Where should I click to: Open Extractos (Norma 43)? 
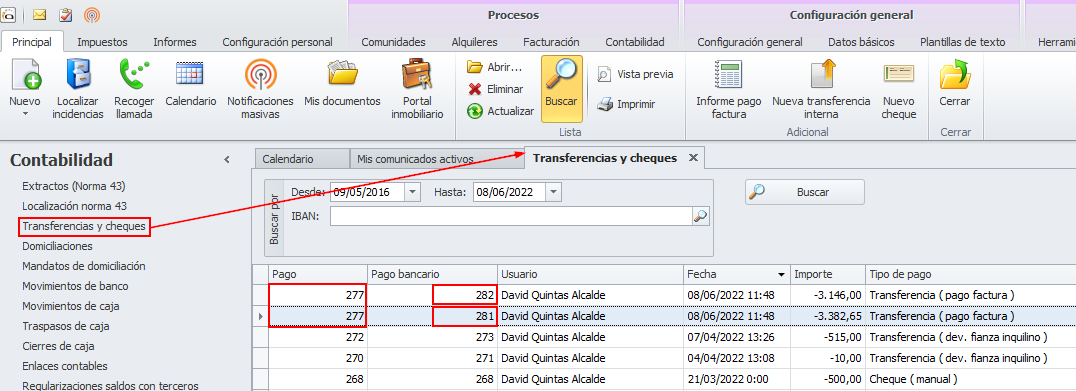[74, 186]
